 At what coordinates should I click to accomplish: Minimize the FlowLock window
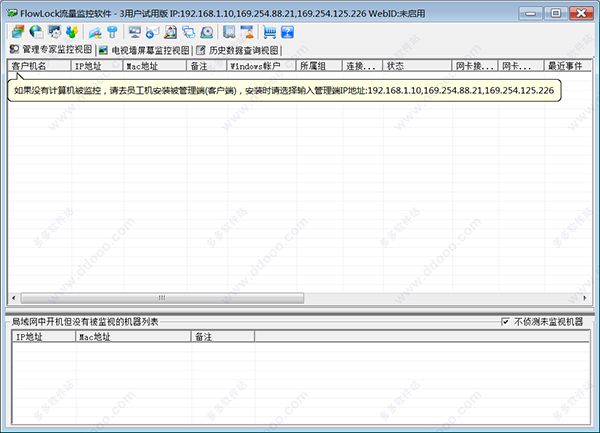(x=531, y=13)
